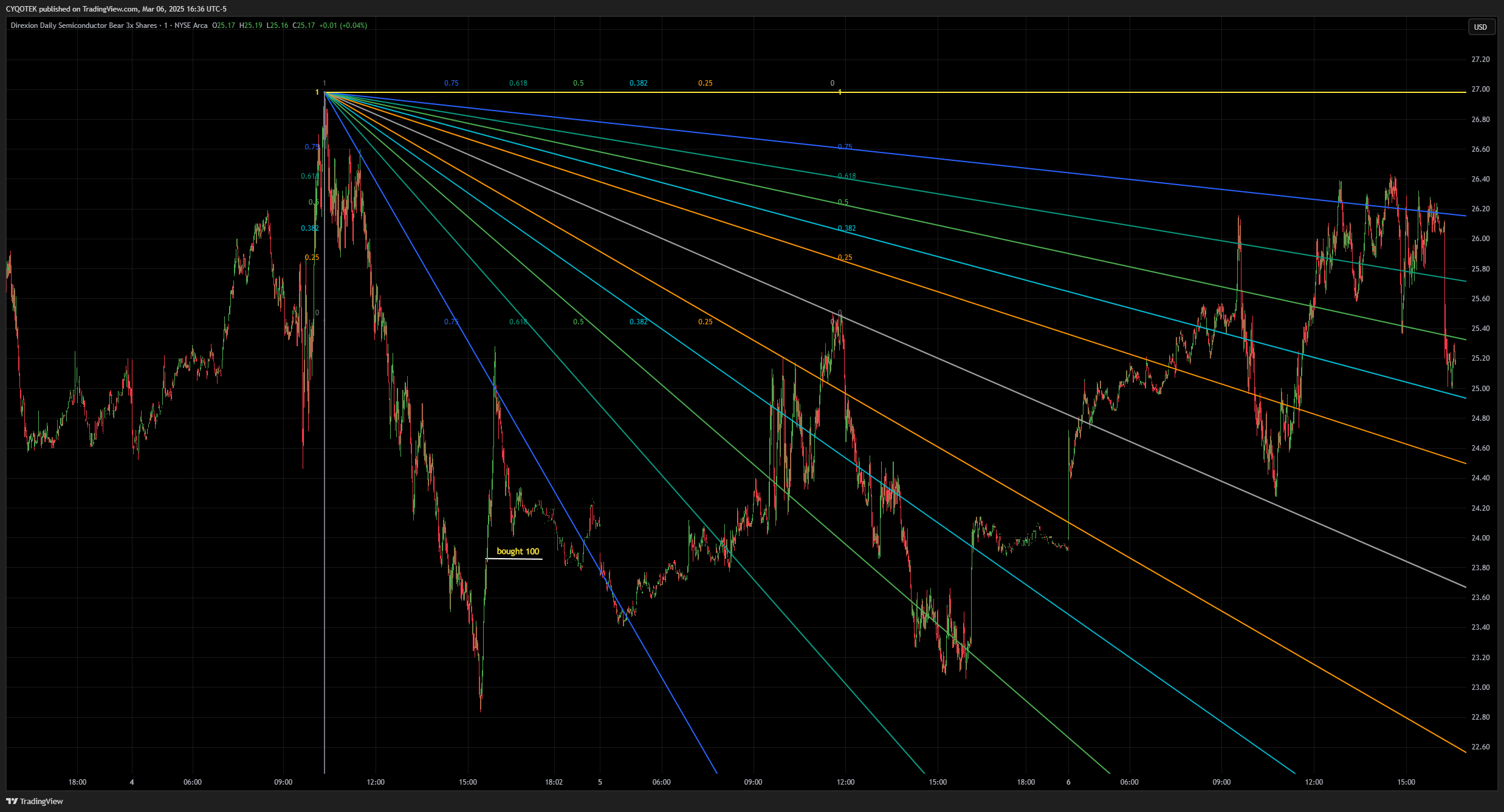Click the 26.80 price axis label
The image size is (1504, 812).
coord(1480,120)
